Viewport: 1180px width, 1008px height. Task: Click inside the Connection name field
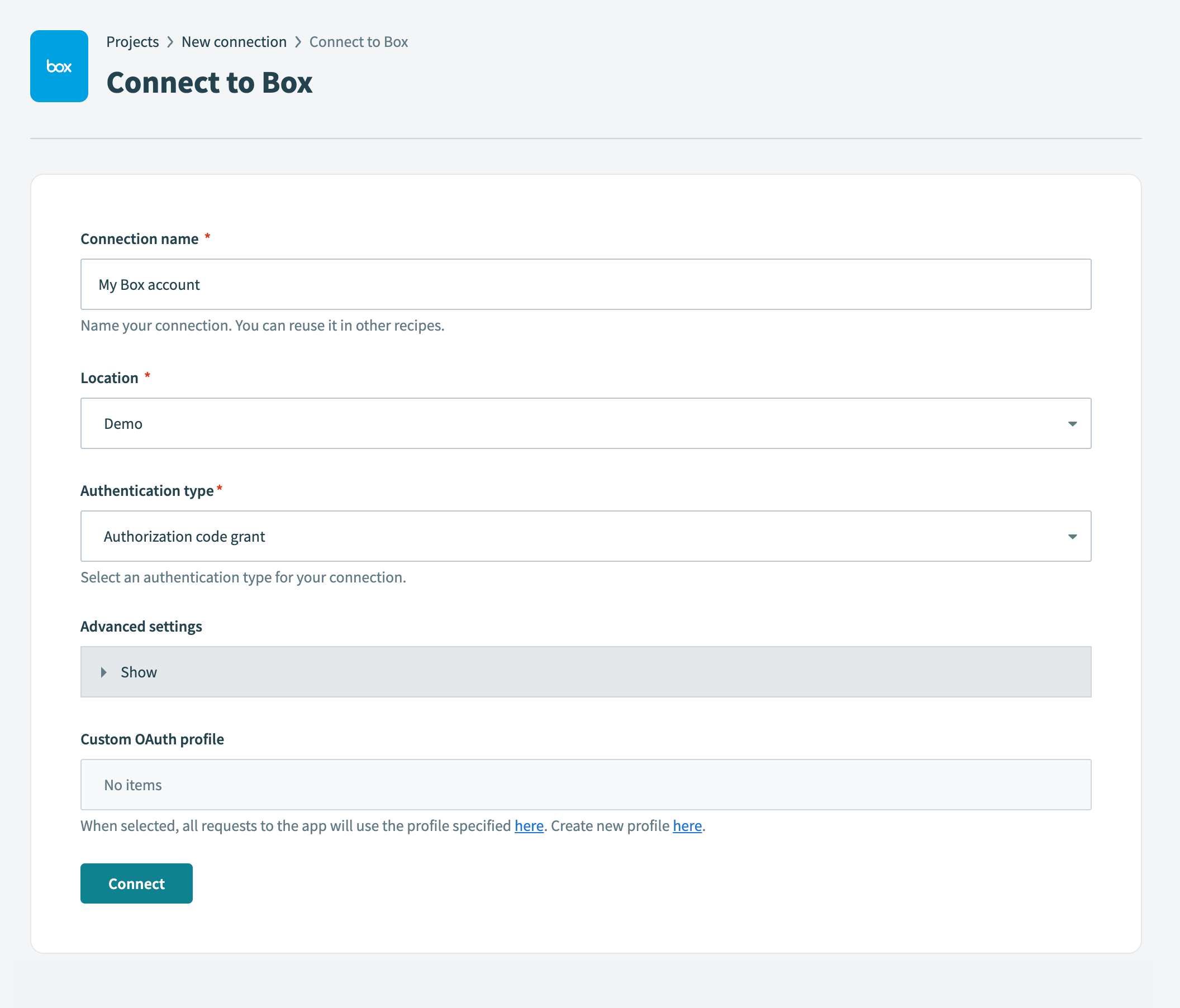pos(586,284)
